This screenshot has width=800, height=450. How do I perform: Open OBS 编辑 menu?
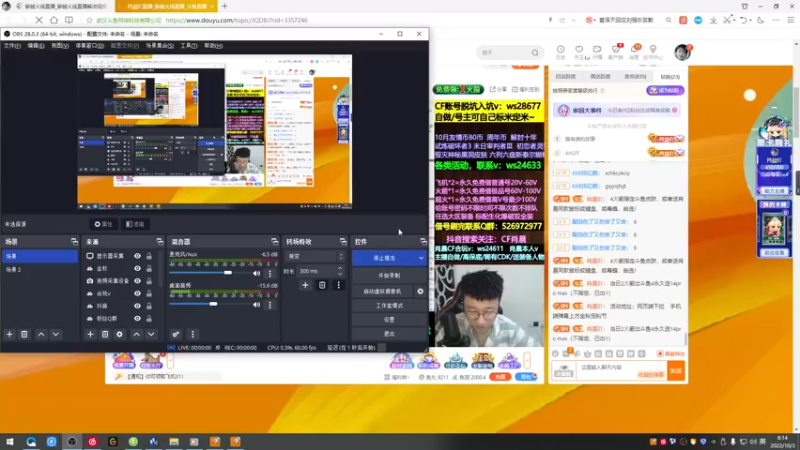pos(36,45)
